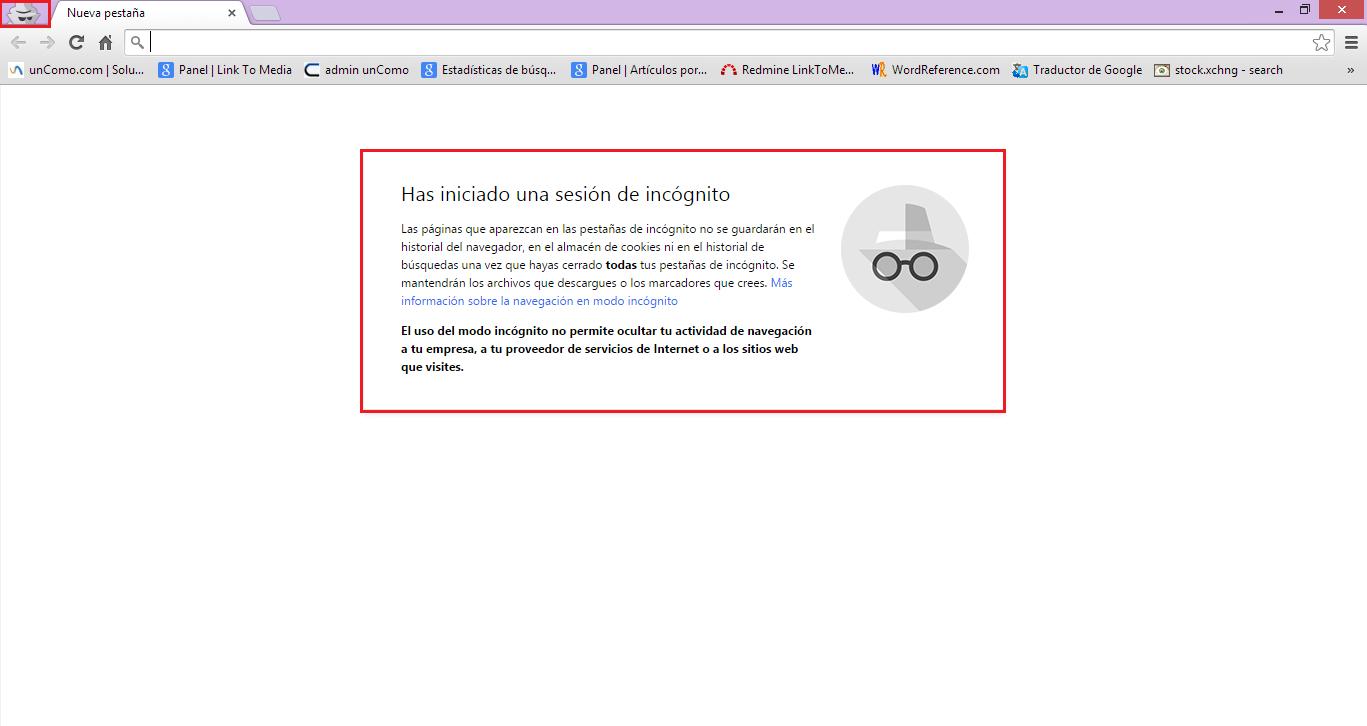
Task: Open the Panel | Link To Media bookmark
Action: click(x=226, y=70)
